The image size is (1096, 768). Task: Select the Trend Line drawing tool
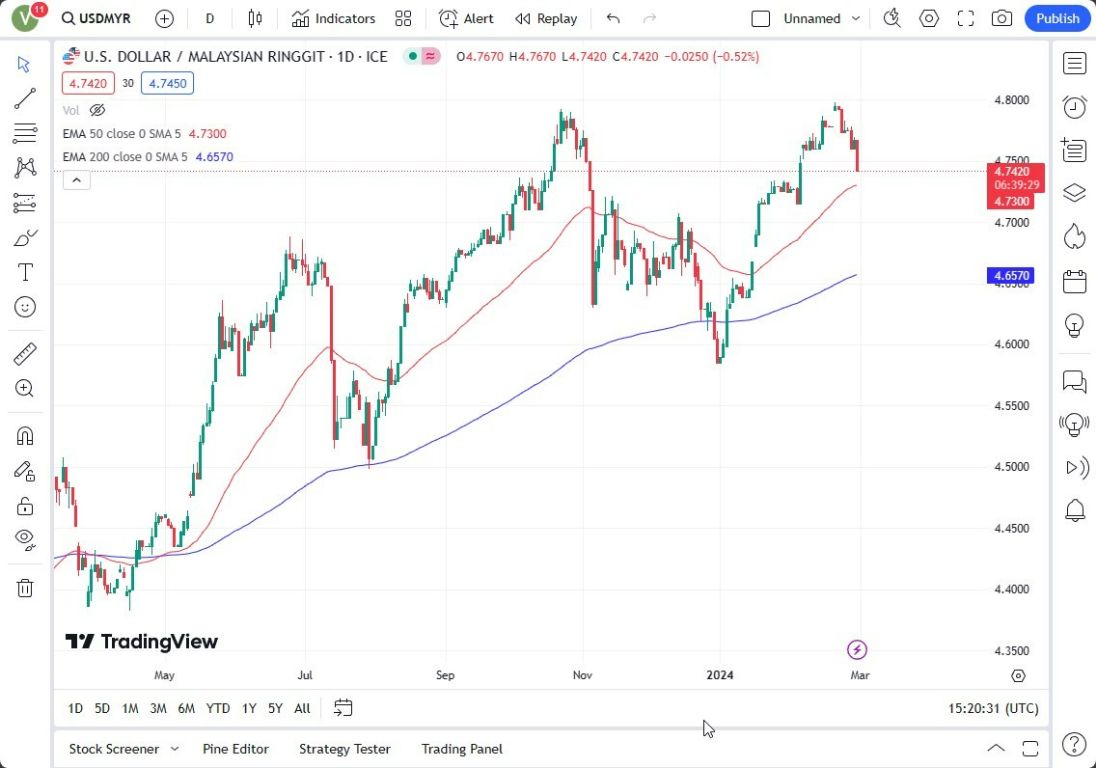pyautogui.click(x=25, y=97)
